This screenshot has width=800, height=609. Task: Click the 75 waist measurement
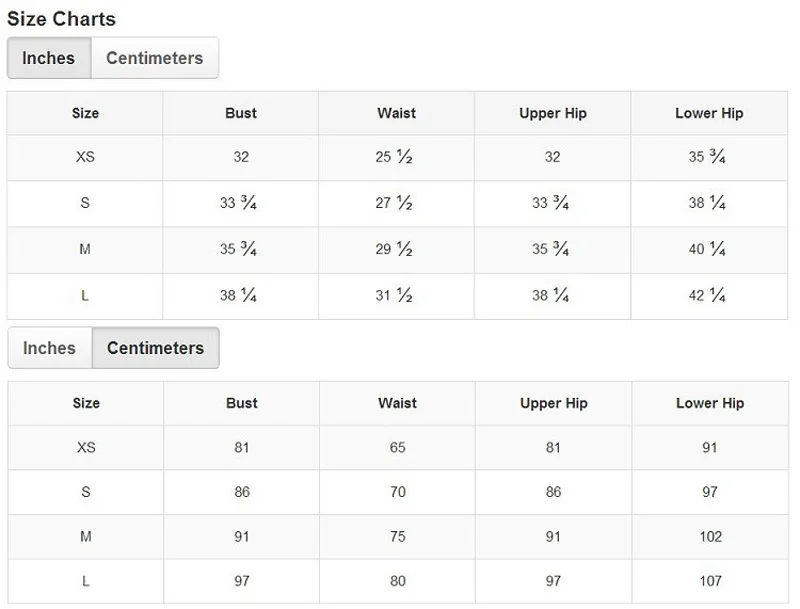(x=397, y=536)
